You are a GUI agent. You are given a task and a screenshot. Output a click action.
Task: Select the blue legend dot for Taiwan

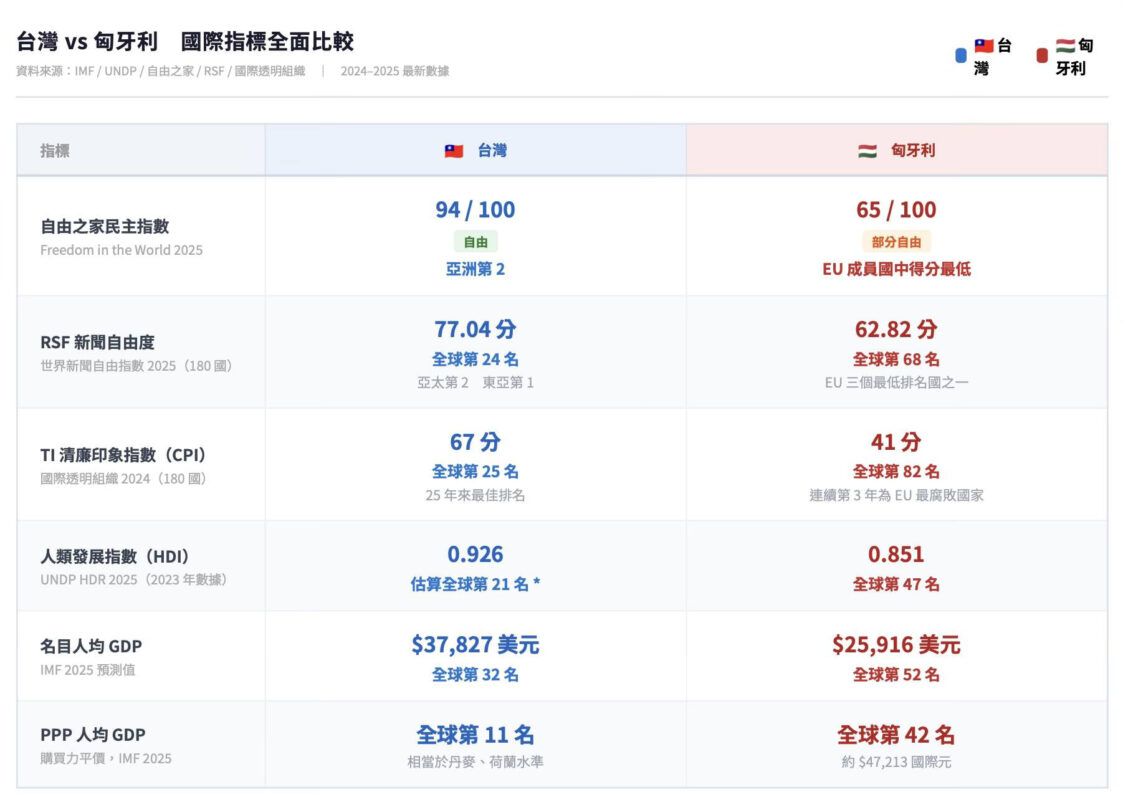pos(961,56)
